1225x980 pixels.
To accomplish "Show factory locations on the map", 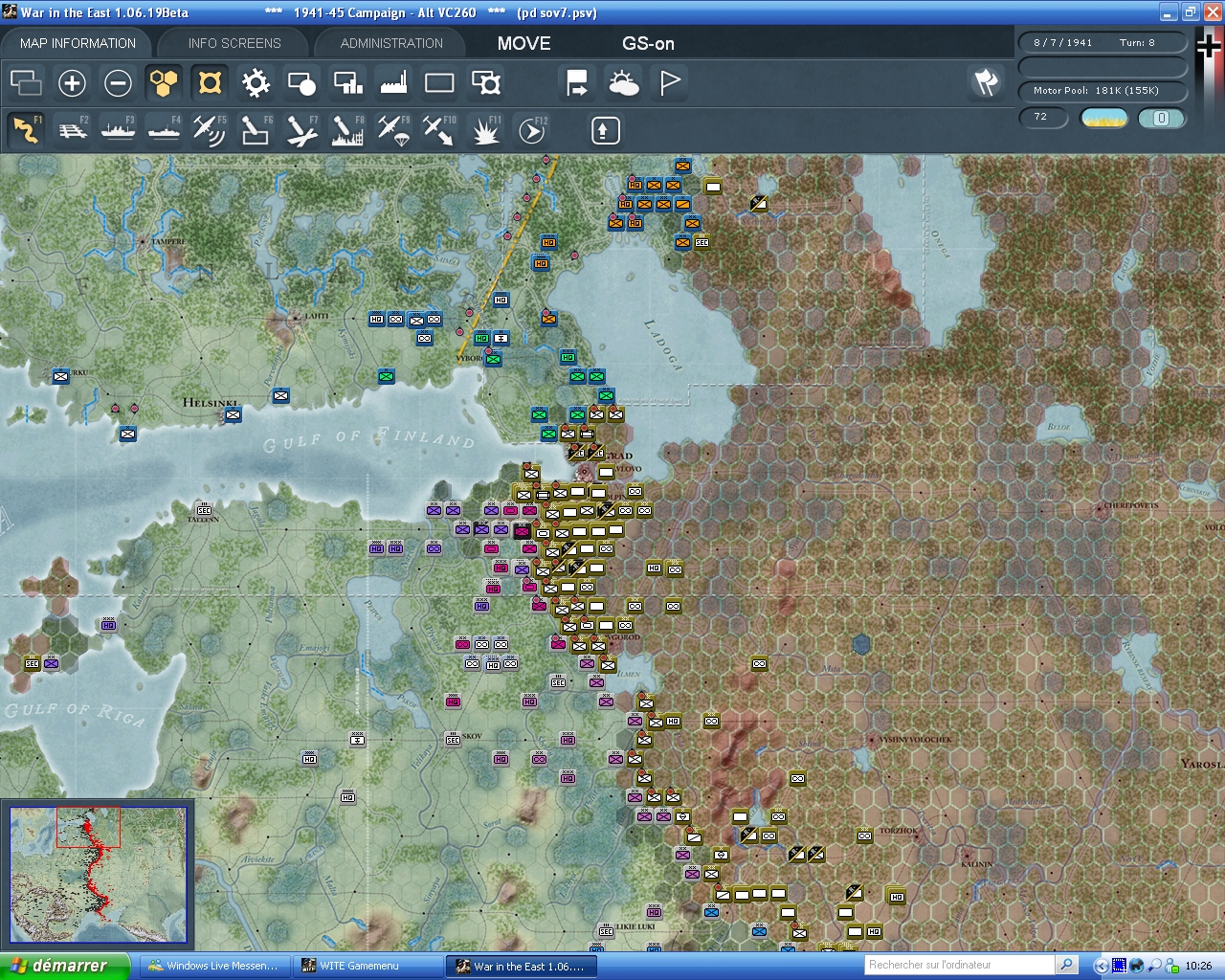I will click(x=393, y=83).
